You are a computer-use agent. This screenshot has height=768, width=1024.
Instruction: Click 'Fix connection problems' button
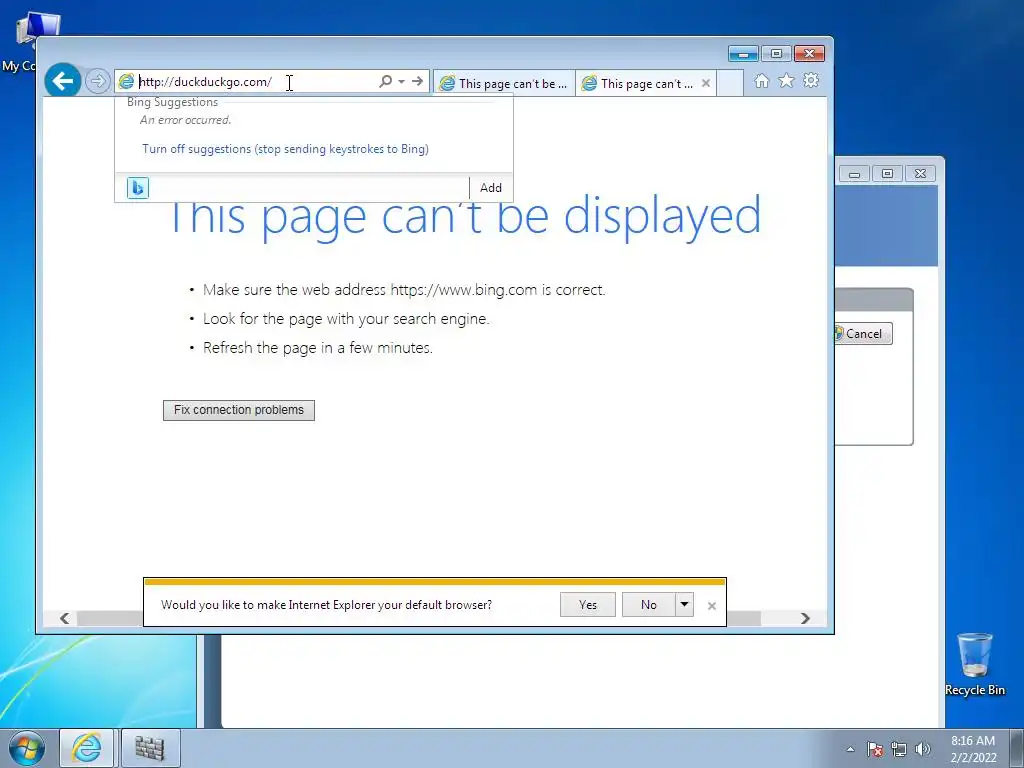tap(239, 410)
